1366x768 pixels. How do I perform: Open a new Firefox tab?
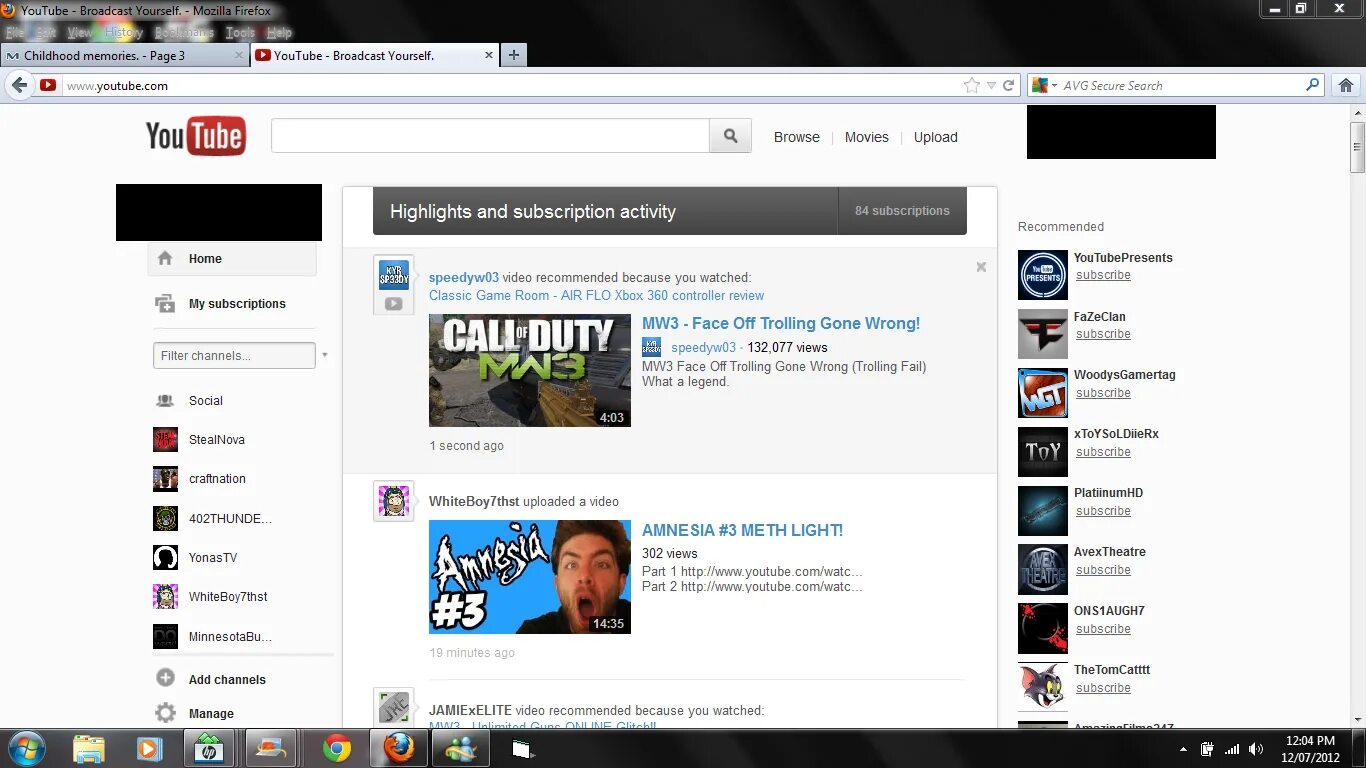(513, 56)
